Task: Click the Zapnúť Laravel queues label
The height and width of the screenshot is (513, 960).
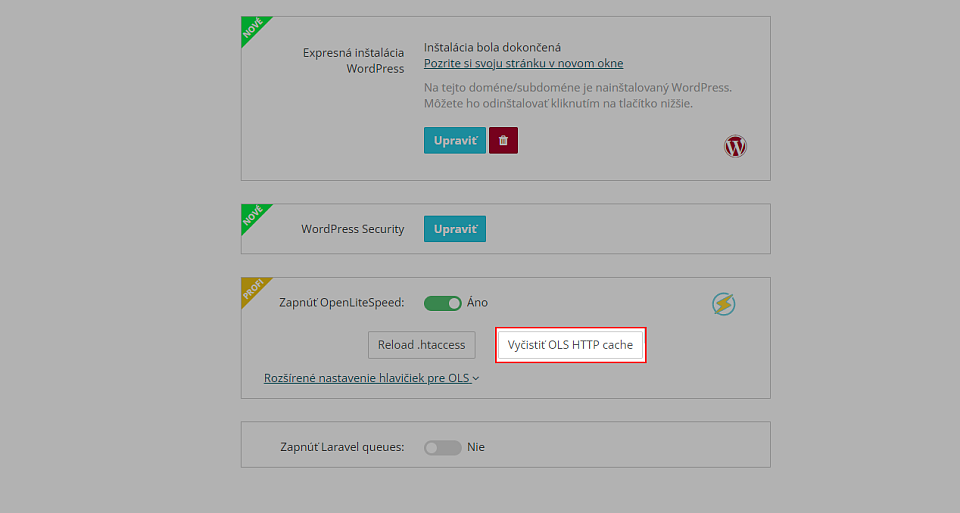Action: pos(342,447)
